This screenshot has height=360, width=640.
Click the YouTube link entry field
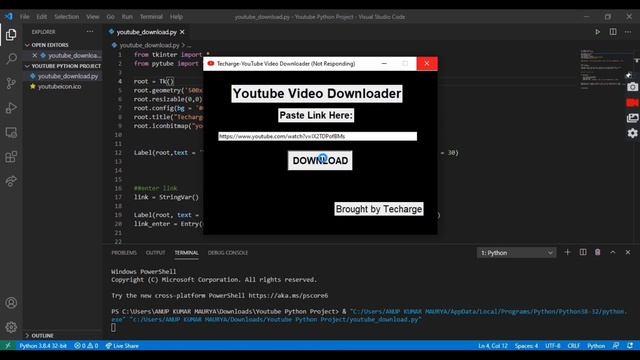pos(317,136)
